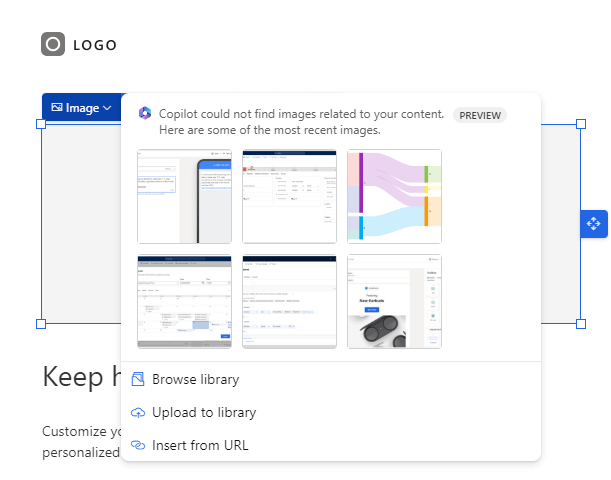The height and width of the screenshot is (480, 611).
Task: Click the Copilot could not find images message
Action: 301,122
